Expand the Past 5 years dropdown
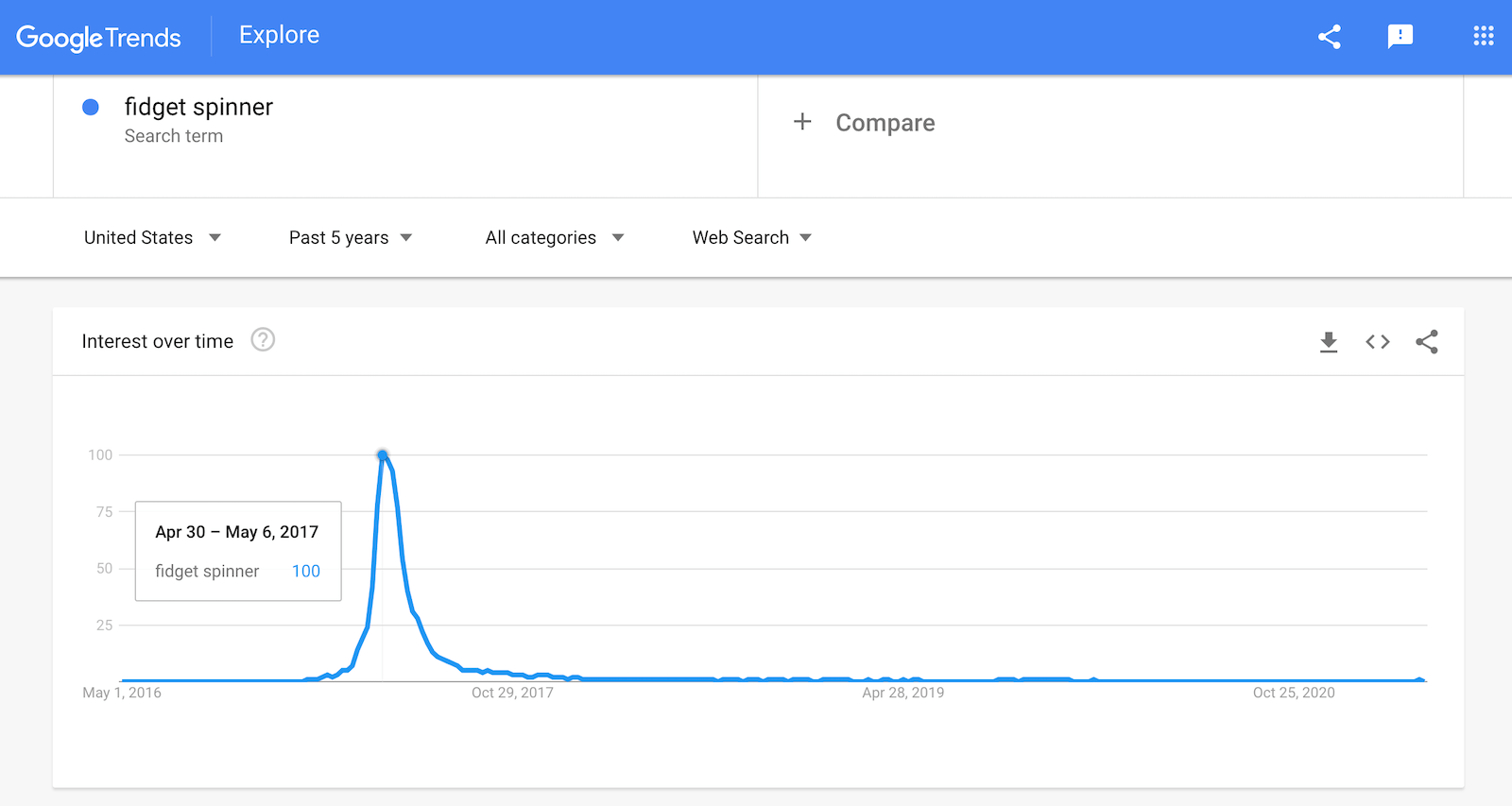Viewport: 1512px width, 806px height. [x=351, y=237]
